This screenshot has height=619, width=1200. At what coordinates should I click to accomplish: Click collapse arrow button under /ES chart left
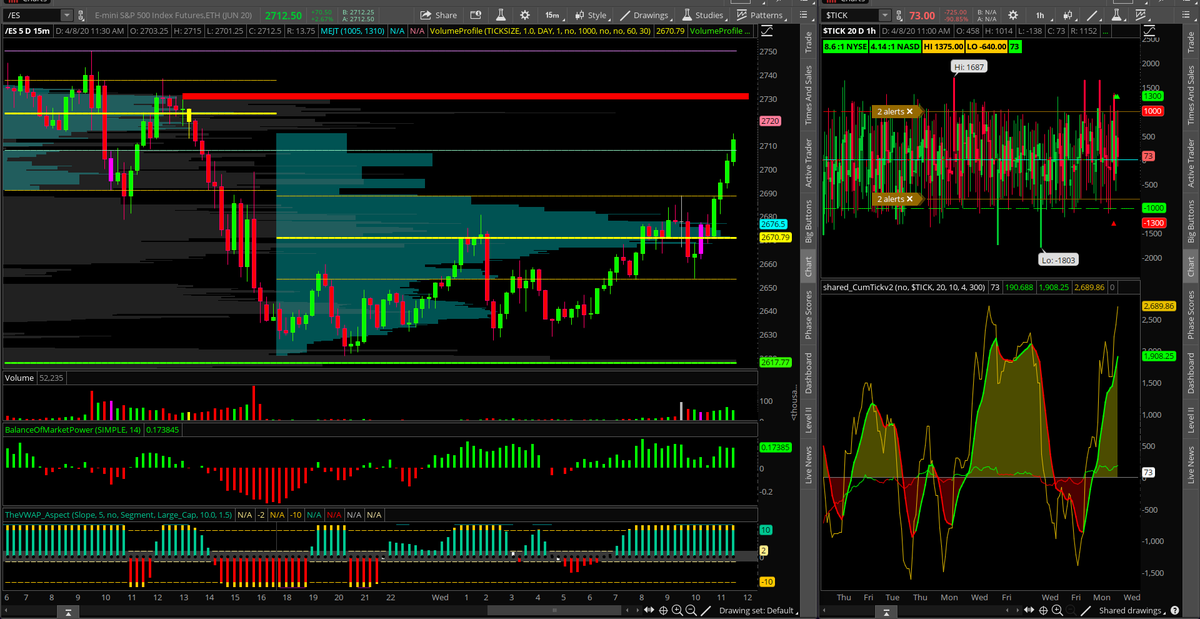[68, 611]
